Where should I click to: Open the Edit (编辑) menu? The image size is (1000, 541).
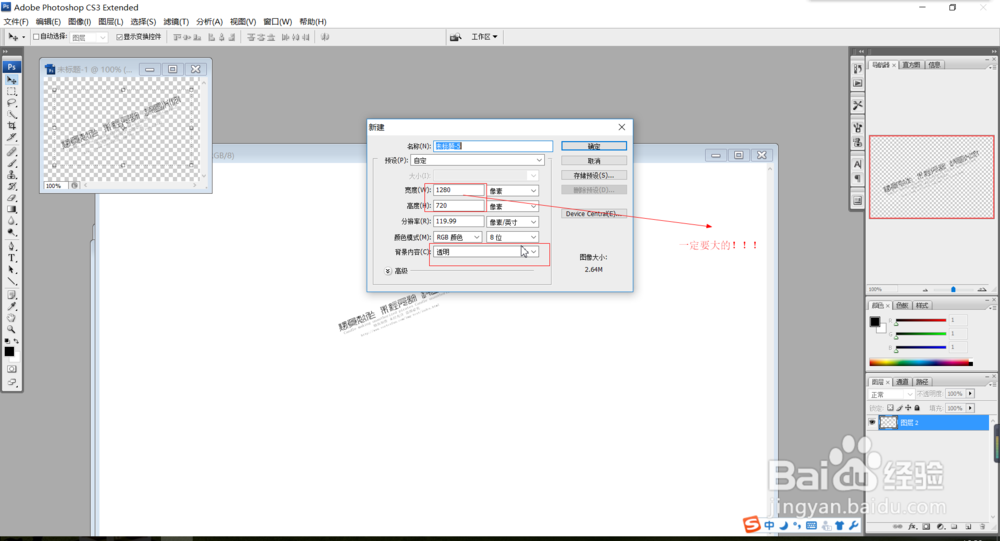[x=48, y=22]
